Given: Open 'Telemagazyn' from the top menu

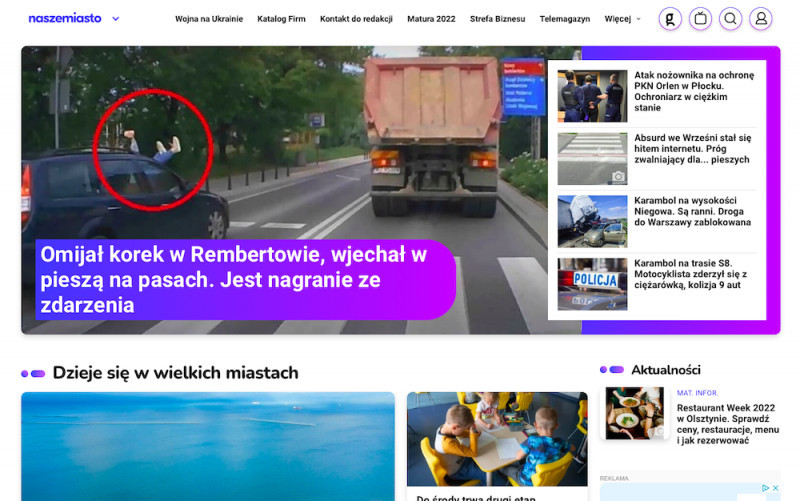Looking at the screenshot, I should pyautogui.click(x=565, y=19).
